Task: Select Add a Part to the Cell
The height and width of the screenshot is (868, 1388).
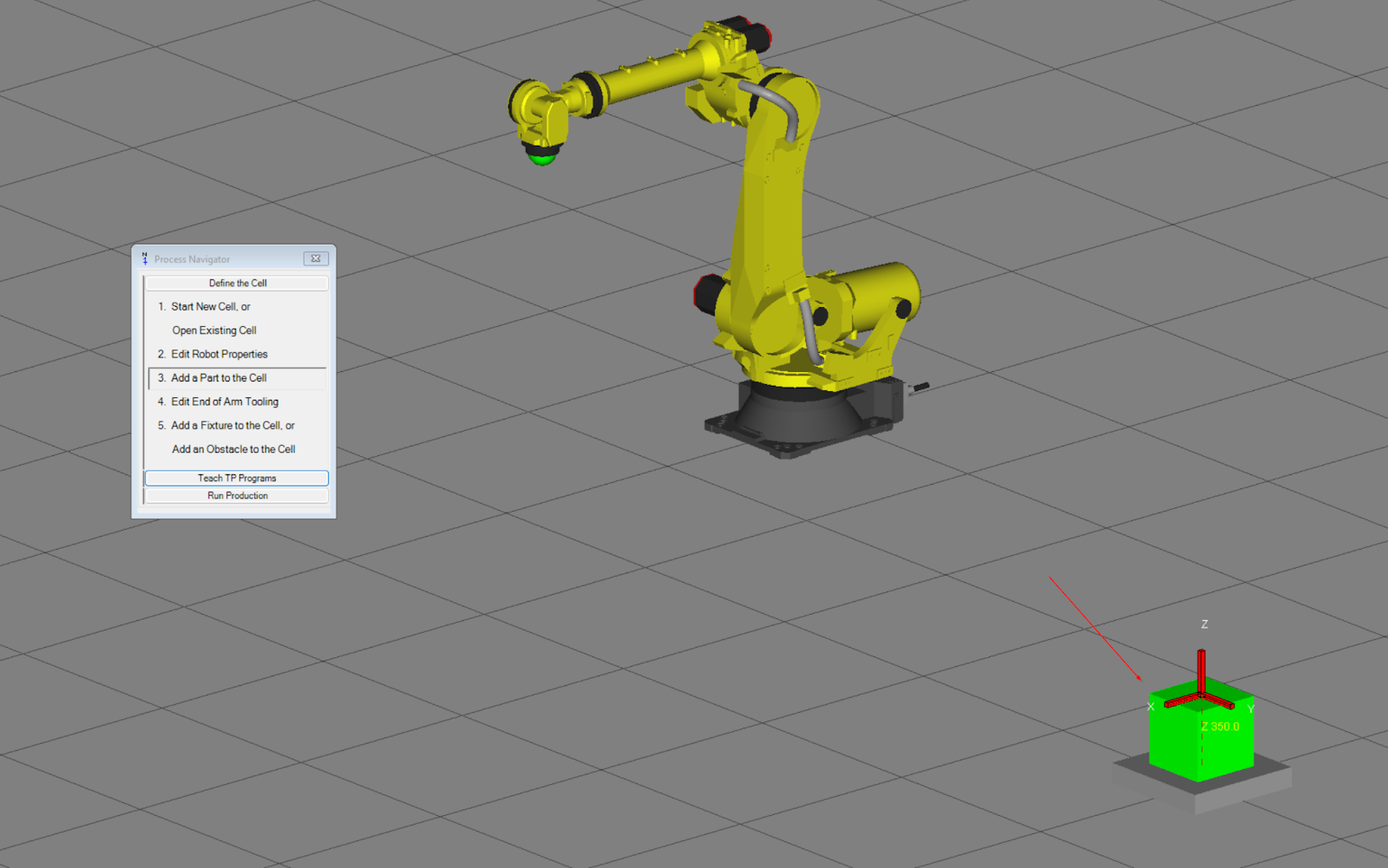Action: tap(237, 378)
